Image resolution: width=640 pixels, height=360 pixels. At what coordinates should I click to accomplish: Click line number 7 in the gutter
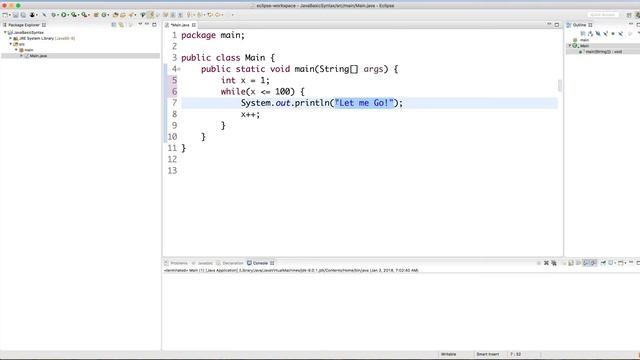(174, 103)
